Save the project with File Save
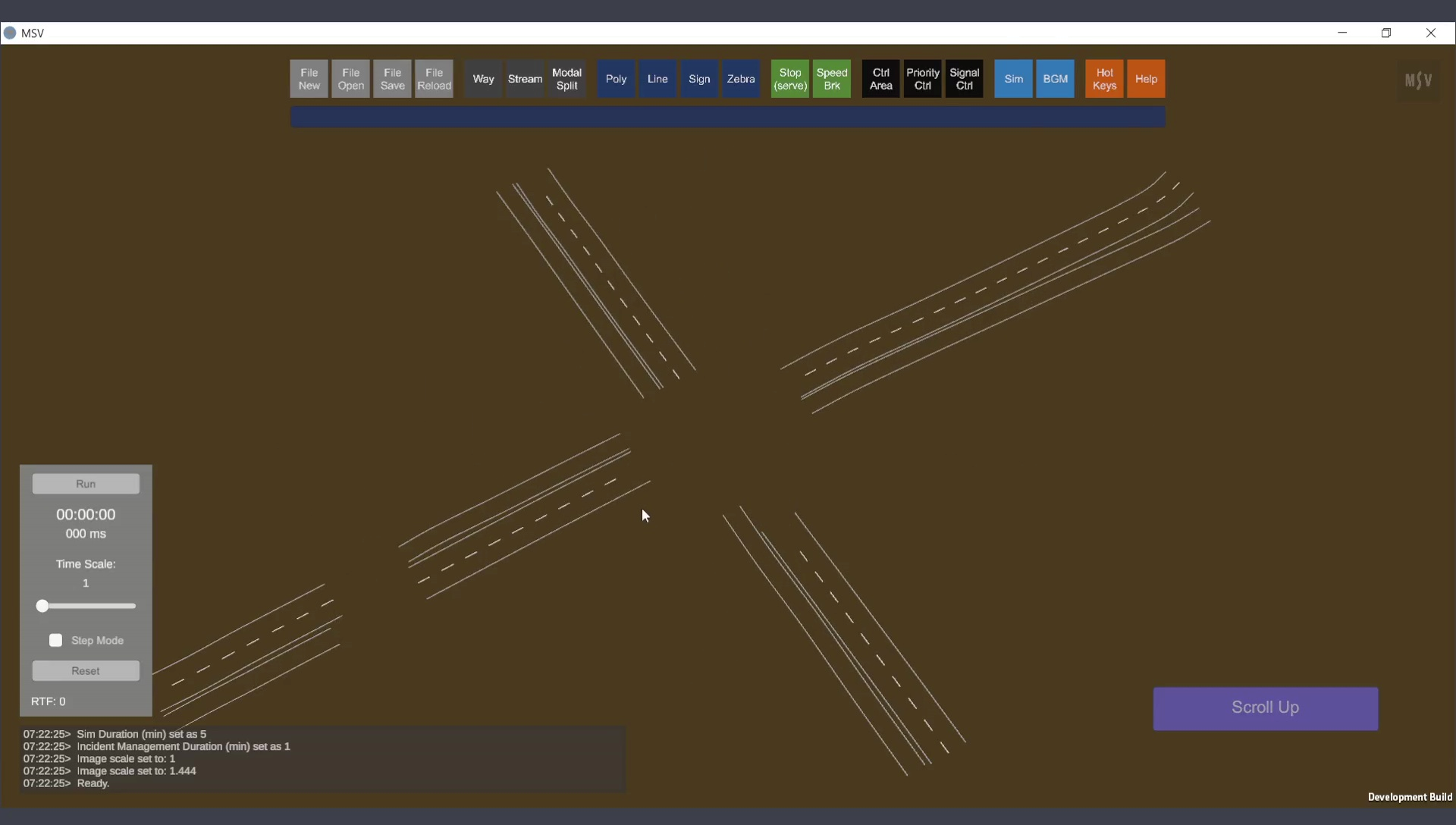Image resolution: width=1456 pixels, height=825 pixels. coord(392,79)
